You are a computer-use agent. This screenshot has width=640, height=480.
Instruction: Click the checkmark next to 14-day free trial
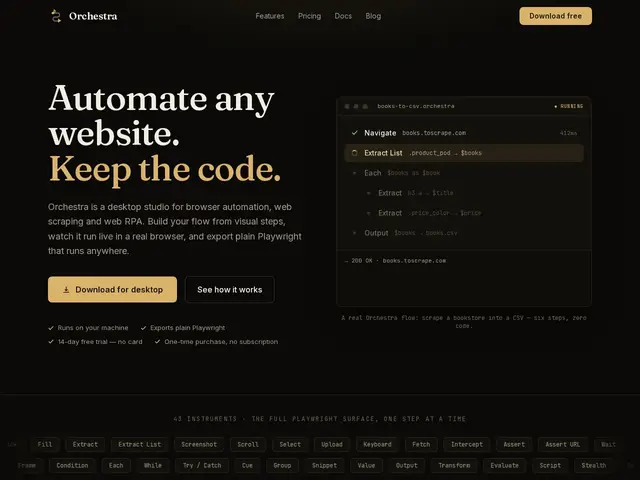tap(51, 342)
